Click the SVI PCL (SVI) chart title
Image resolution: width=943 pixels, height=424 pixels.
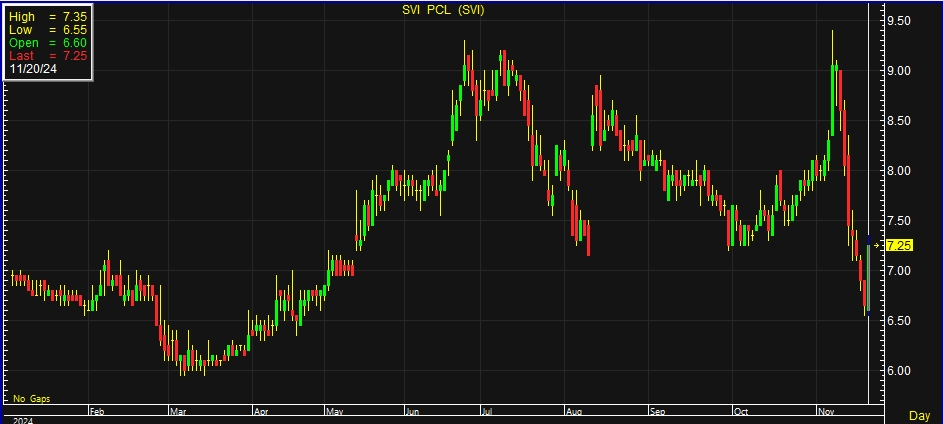click(x=444, y=10)
